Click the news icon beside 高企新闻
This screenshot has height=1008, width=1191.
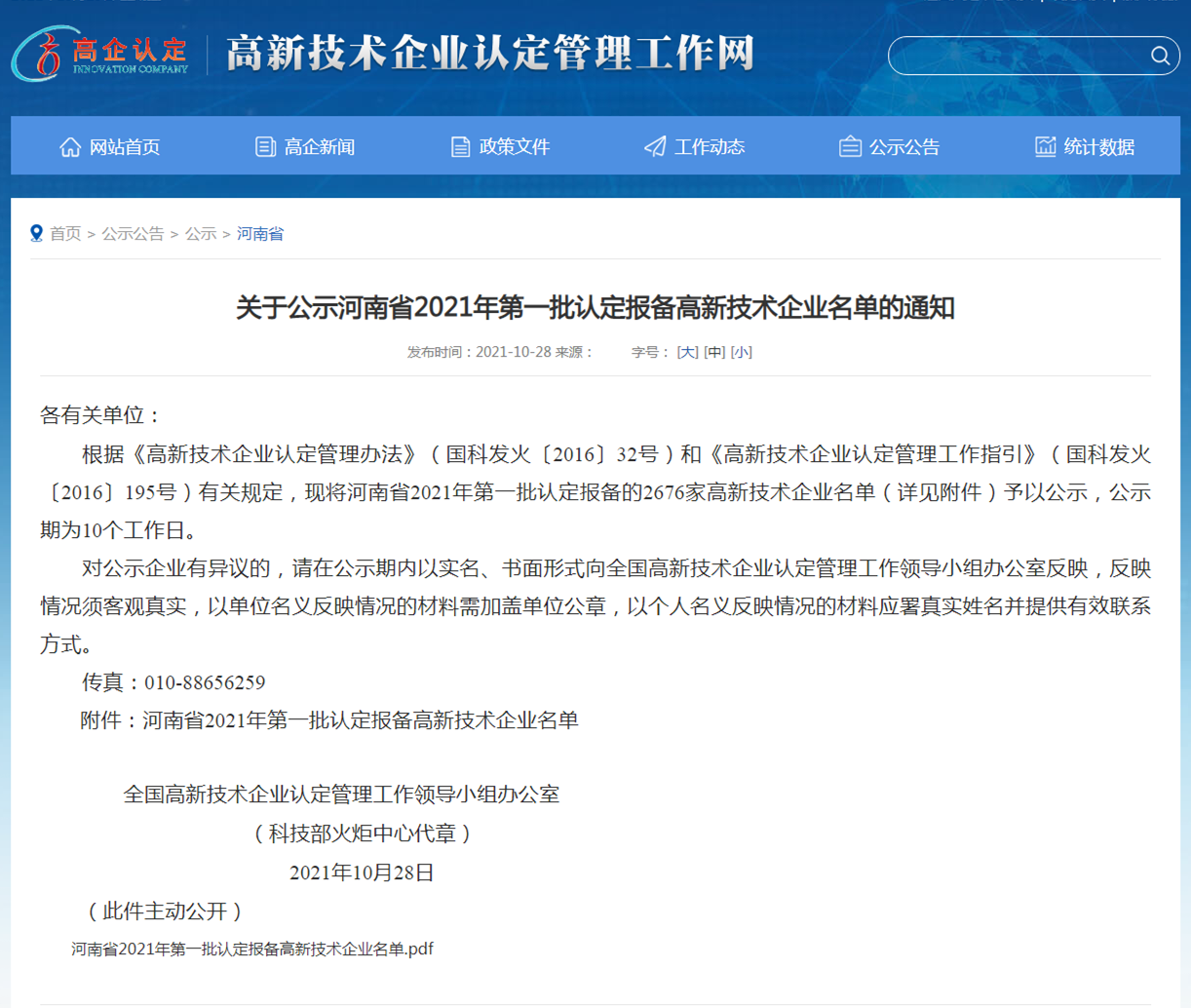click(x=265, y=147)
